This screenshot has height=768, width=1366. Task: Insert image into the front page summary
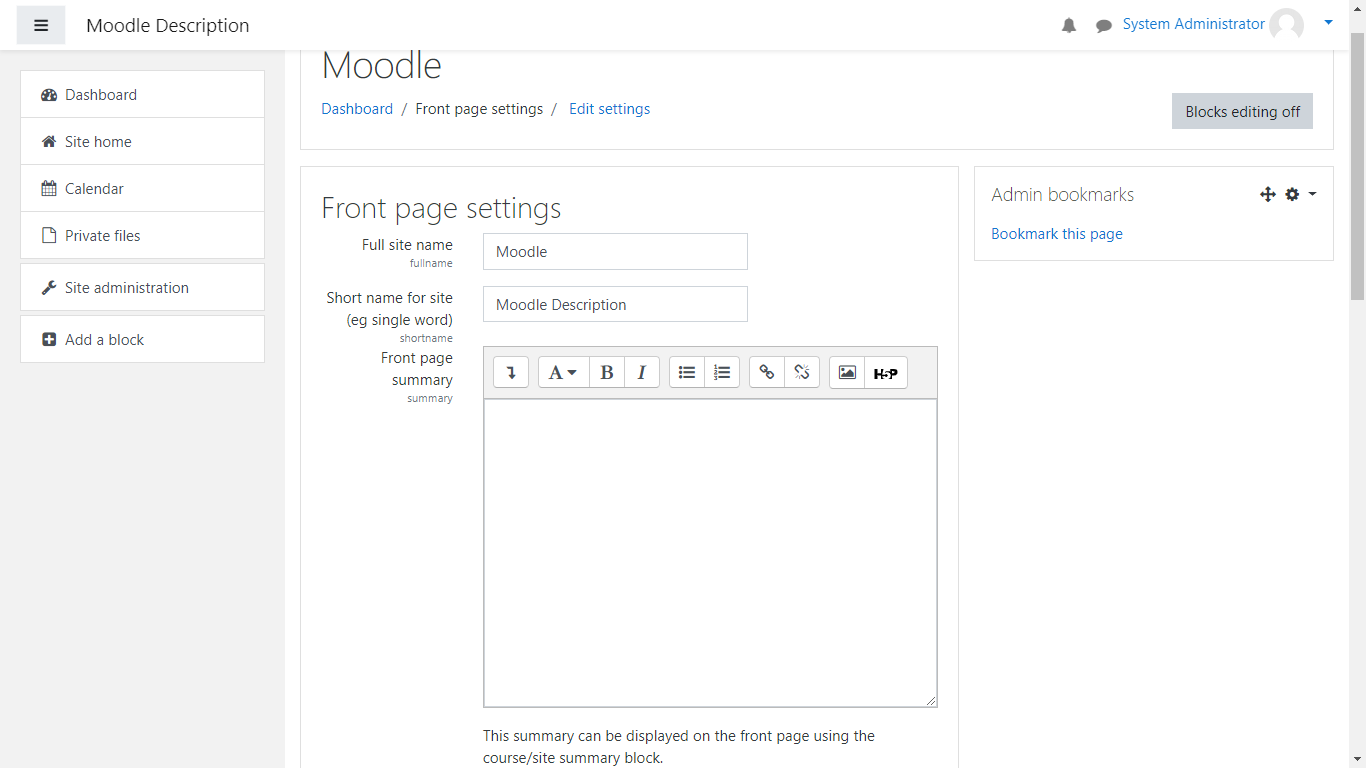coord(847,373)
